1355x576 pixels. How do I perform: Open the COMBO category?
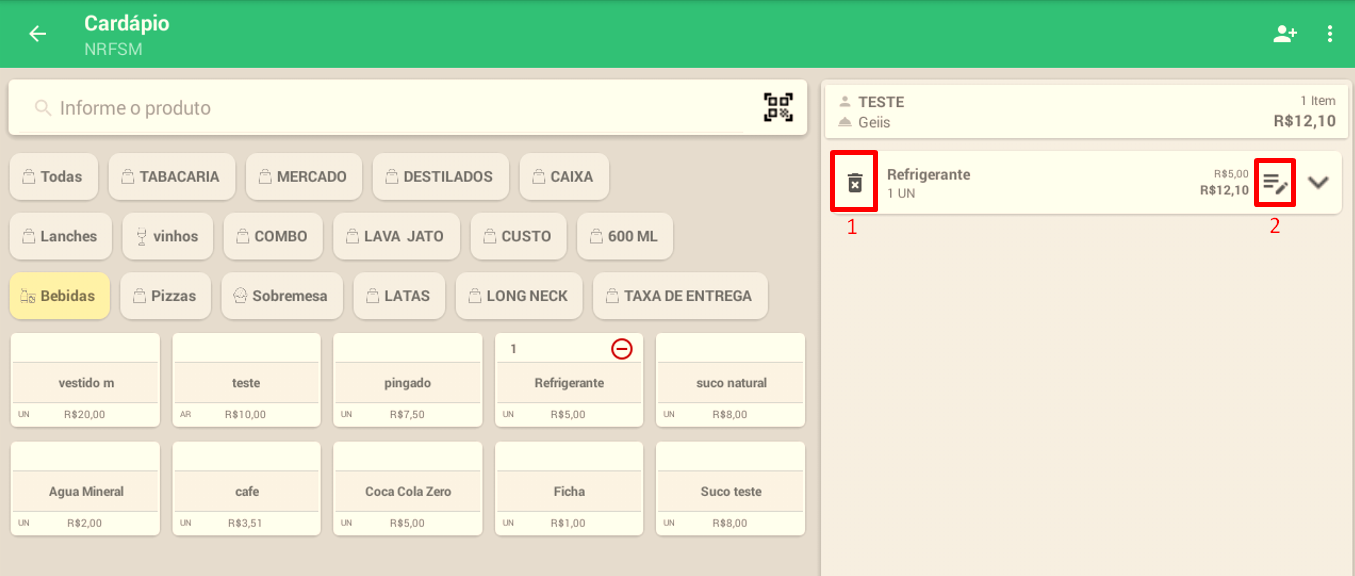click(273, 236)
